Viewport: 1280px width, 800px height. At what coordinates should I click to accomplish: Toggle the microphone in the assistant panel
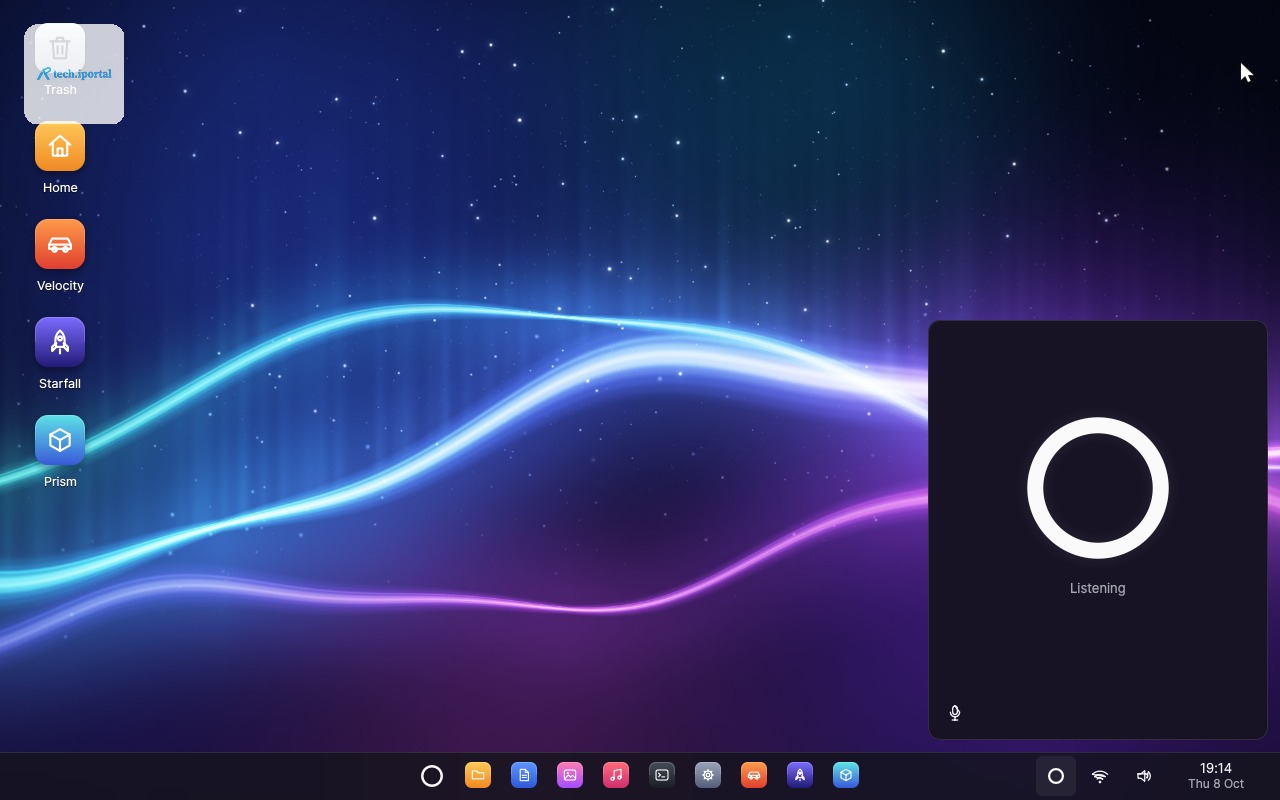[955, 713]
